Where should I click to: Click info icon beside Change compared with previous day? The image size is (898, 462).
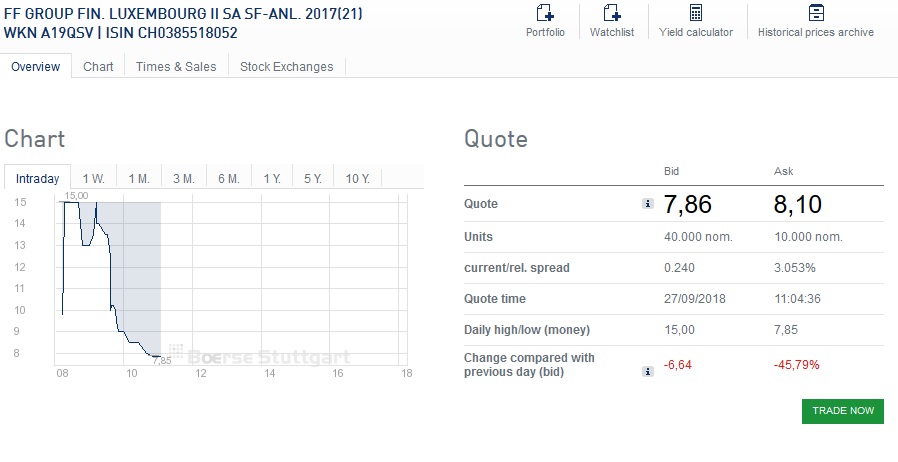648,372
